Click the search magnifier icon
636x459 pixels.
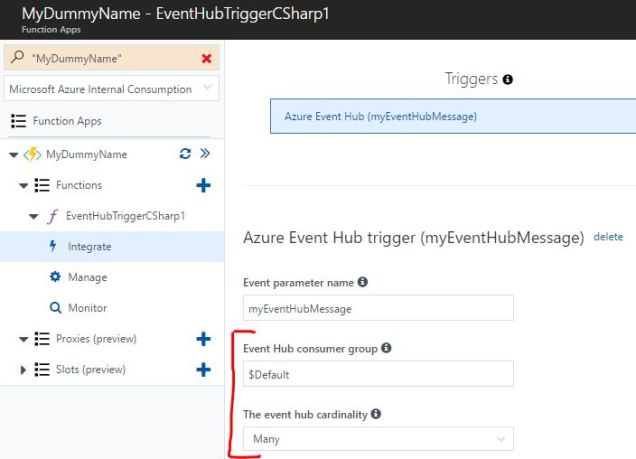click(17, 57)
